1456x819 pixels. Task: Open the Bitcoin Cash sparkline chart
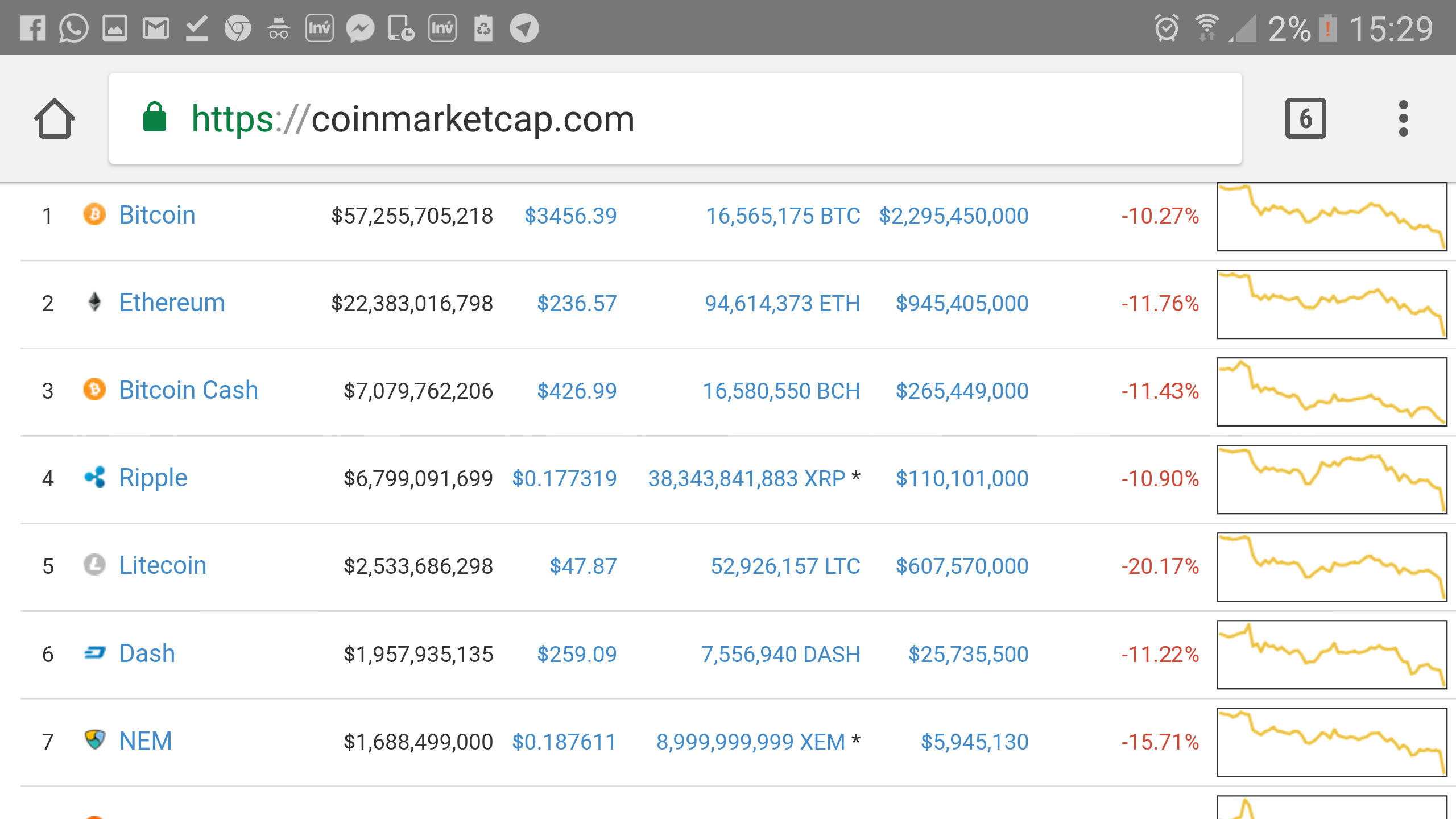pyautogui.click(x=1332, y=391)
